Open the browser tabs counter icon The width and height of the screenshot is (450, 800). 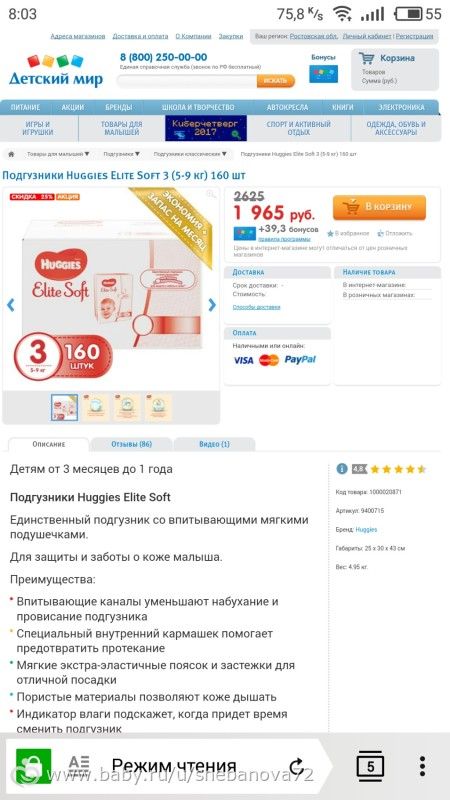370,766
